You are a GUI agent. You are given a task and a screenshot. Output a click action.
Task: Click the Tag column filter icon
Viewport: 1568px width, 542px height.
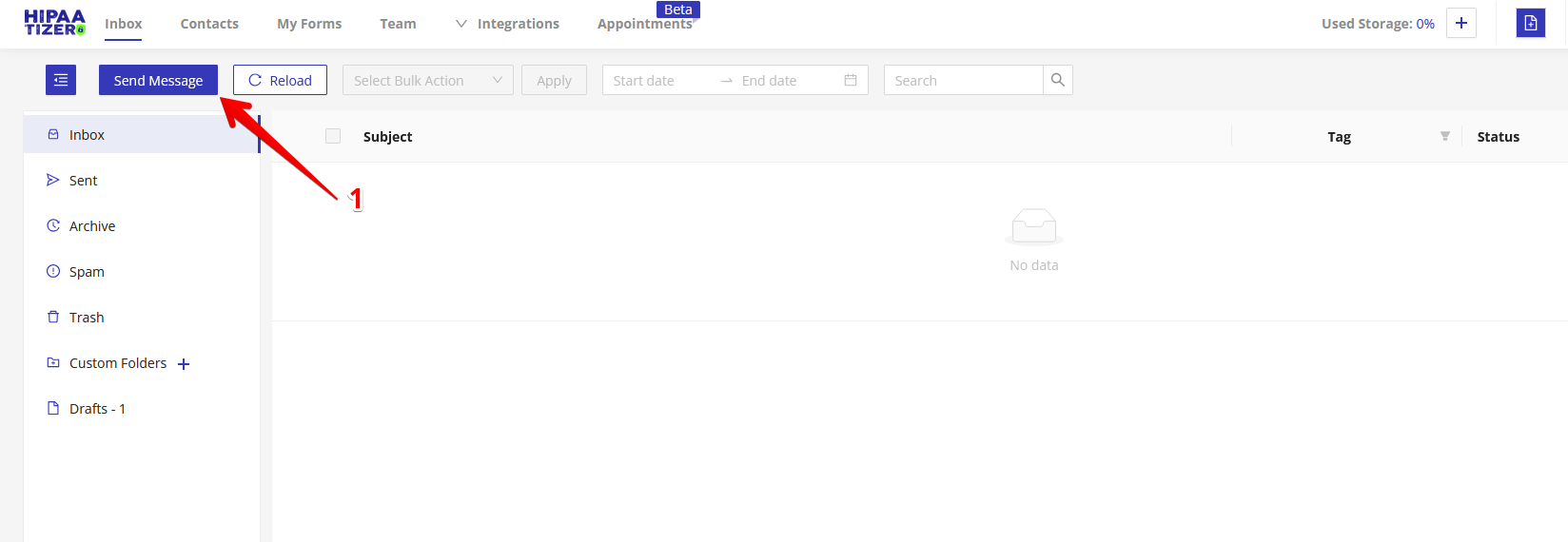[1444, 137]
